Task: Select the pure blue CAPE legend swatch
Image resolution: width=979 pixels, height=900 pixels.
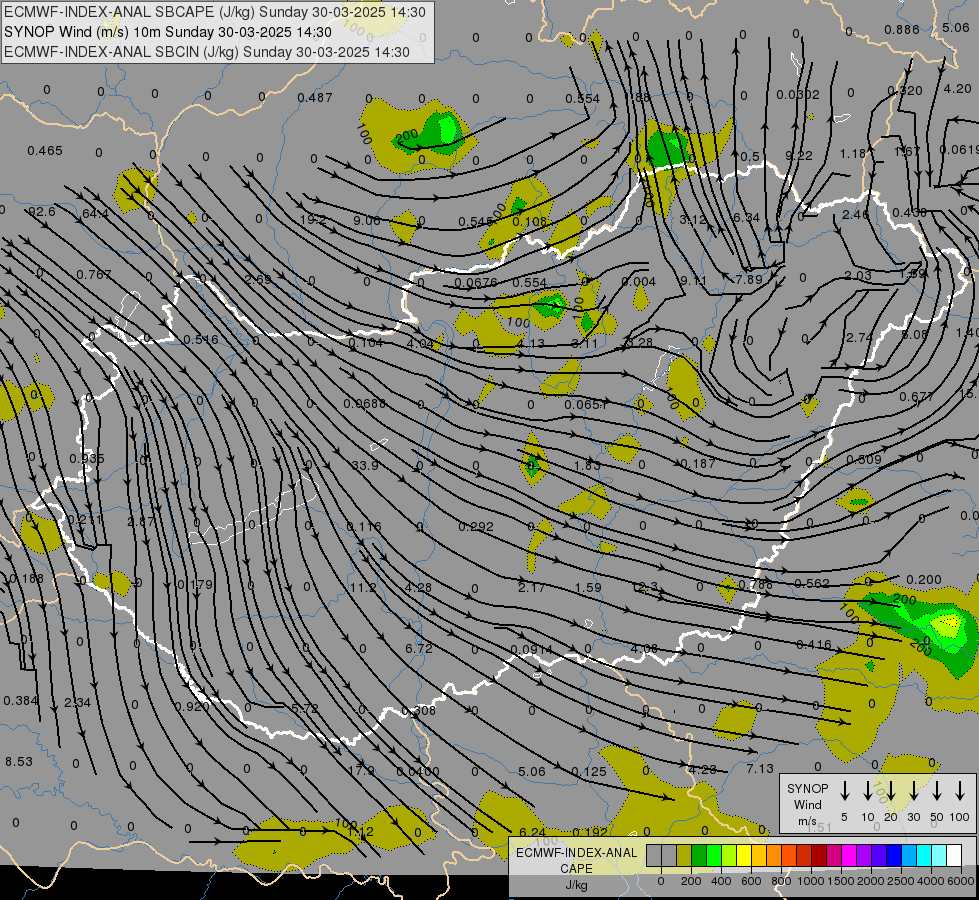Action: tap(894, 856)
